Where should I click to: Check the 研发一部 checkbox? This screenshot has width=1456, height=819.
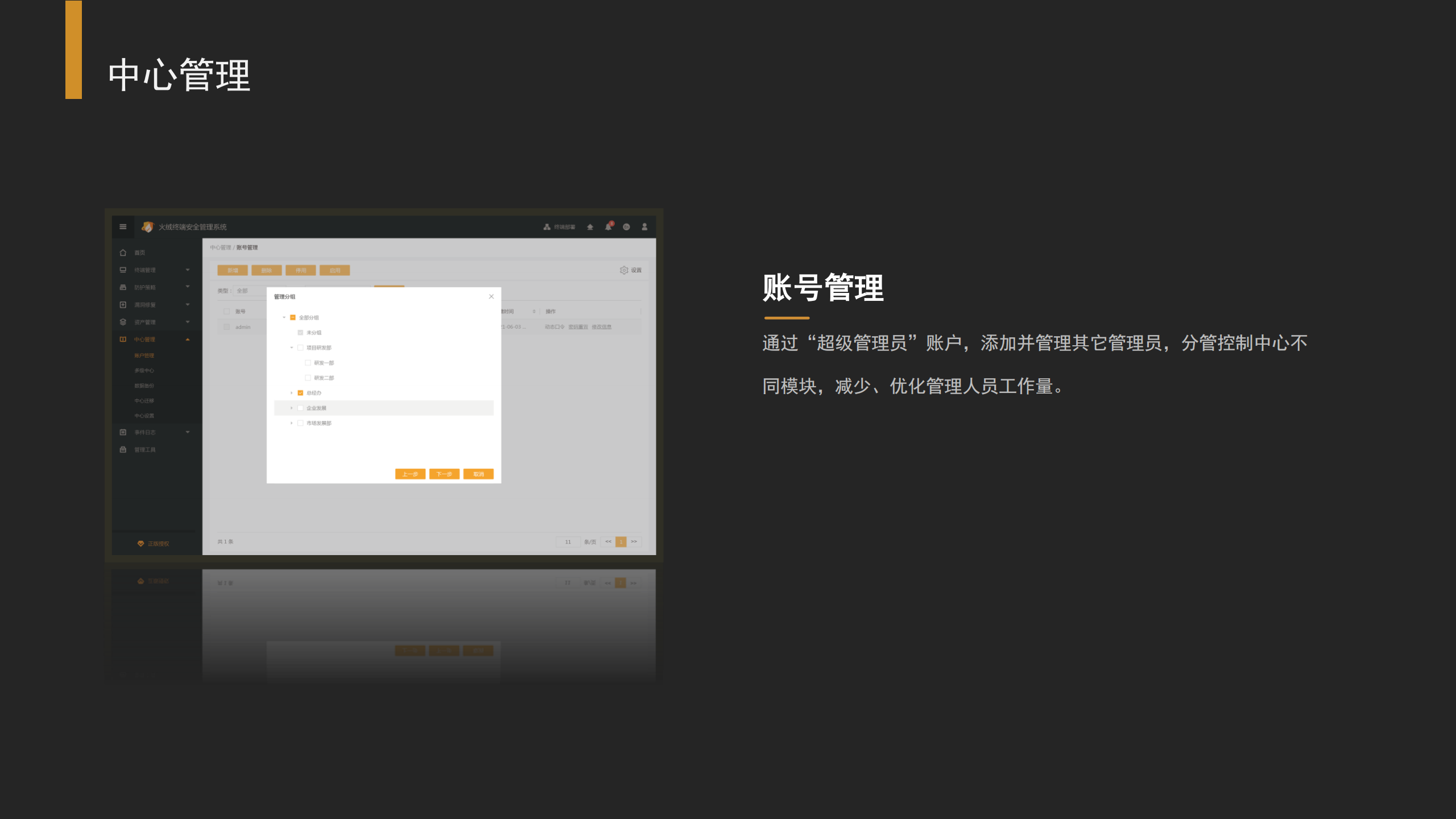coord(308,362)
